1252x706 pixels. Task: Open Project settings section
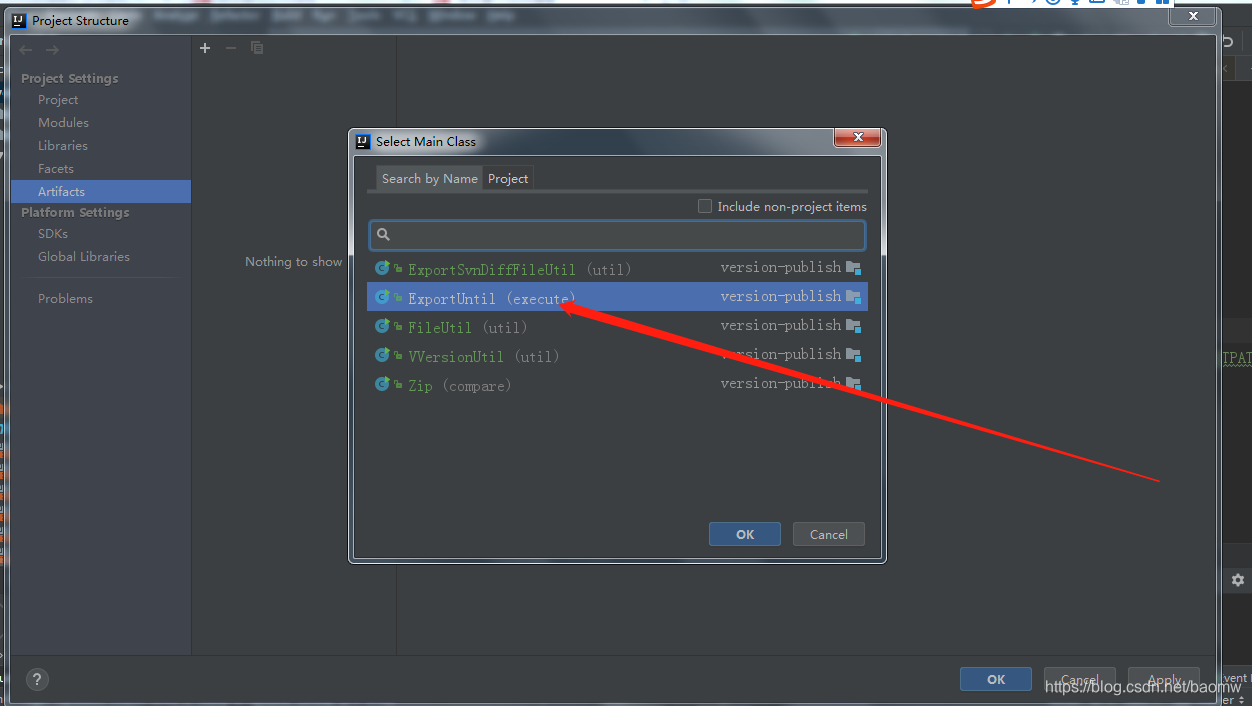coord(58,100)
